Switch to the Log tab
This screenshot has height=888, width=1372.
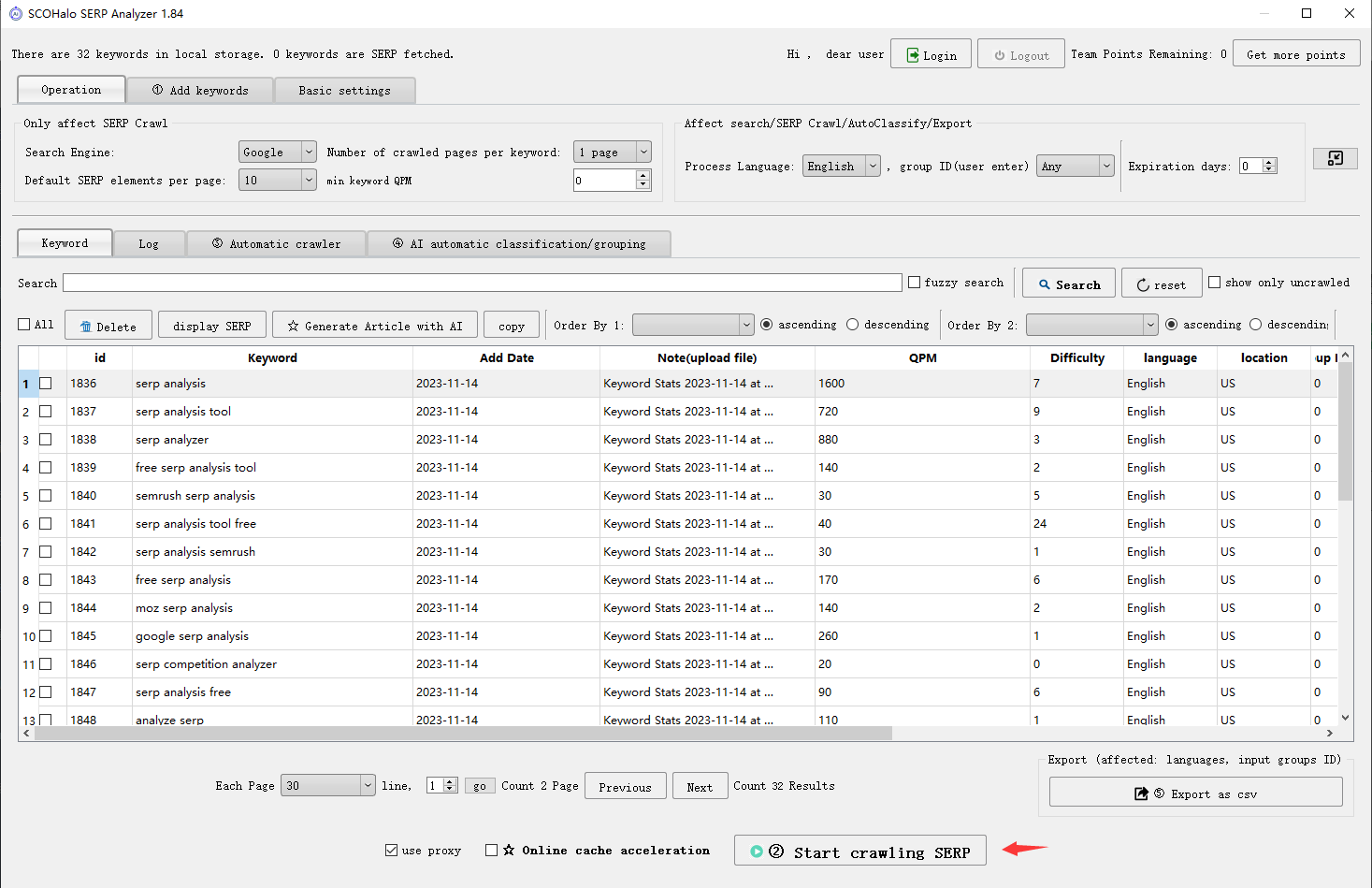pos(149,243)
